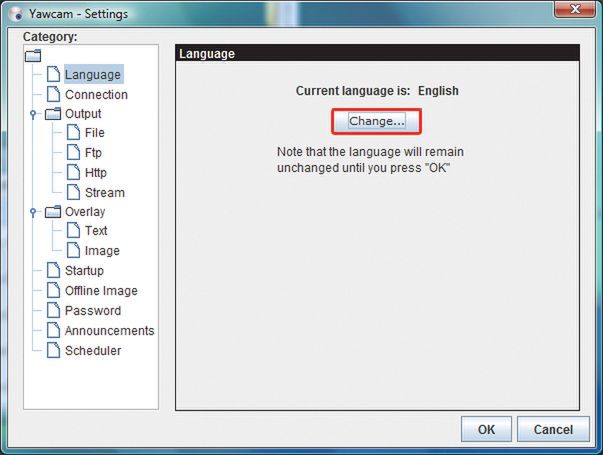Image resolution: width=603 pixels, height=455 pixels.
Task: Click the page icon beside Image
Action: [x=73, y=250]
